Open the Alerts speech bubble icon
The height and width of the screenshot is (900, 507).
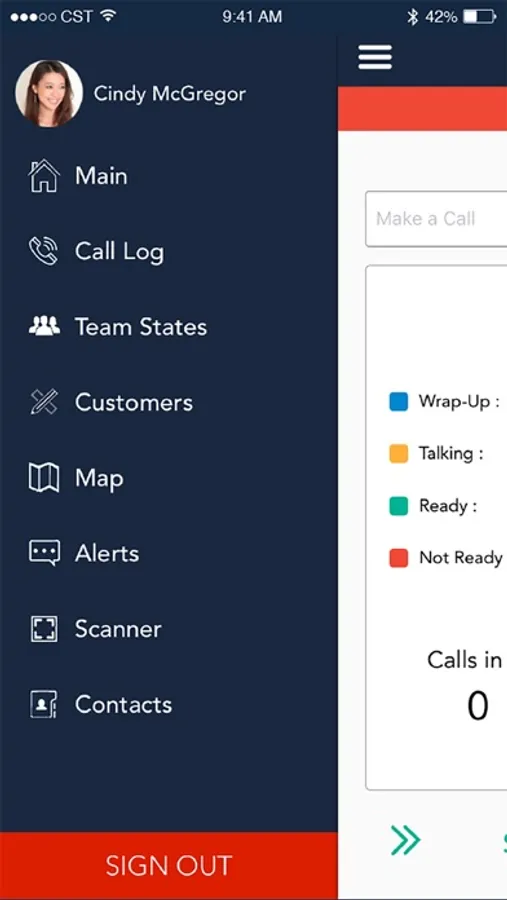44,553
